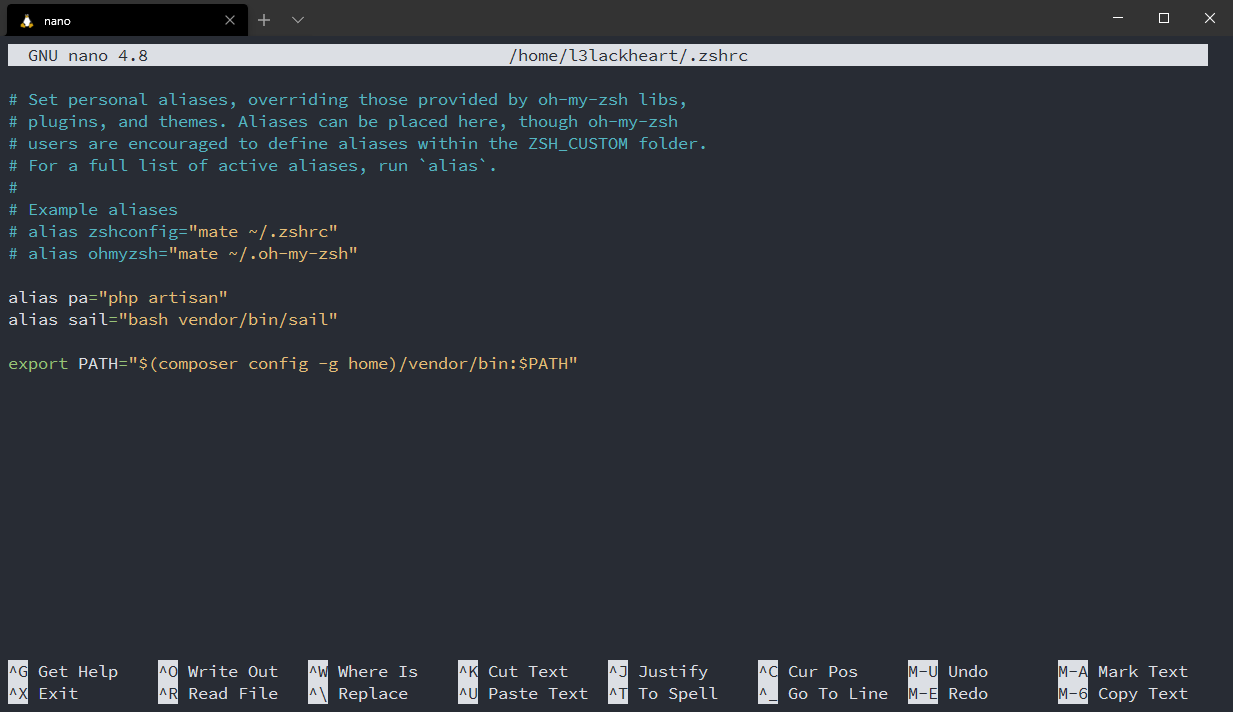This screenshot has height=712, width=1233.
Task: Click the alias sail line text
Action: coord(173,320)
